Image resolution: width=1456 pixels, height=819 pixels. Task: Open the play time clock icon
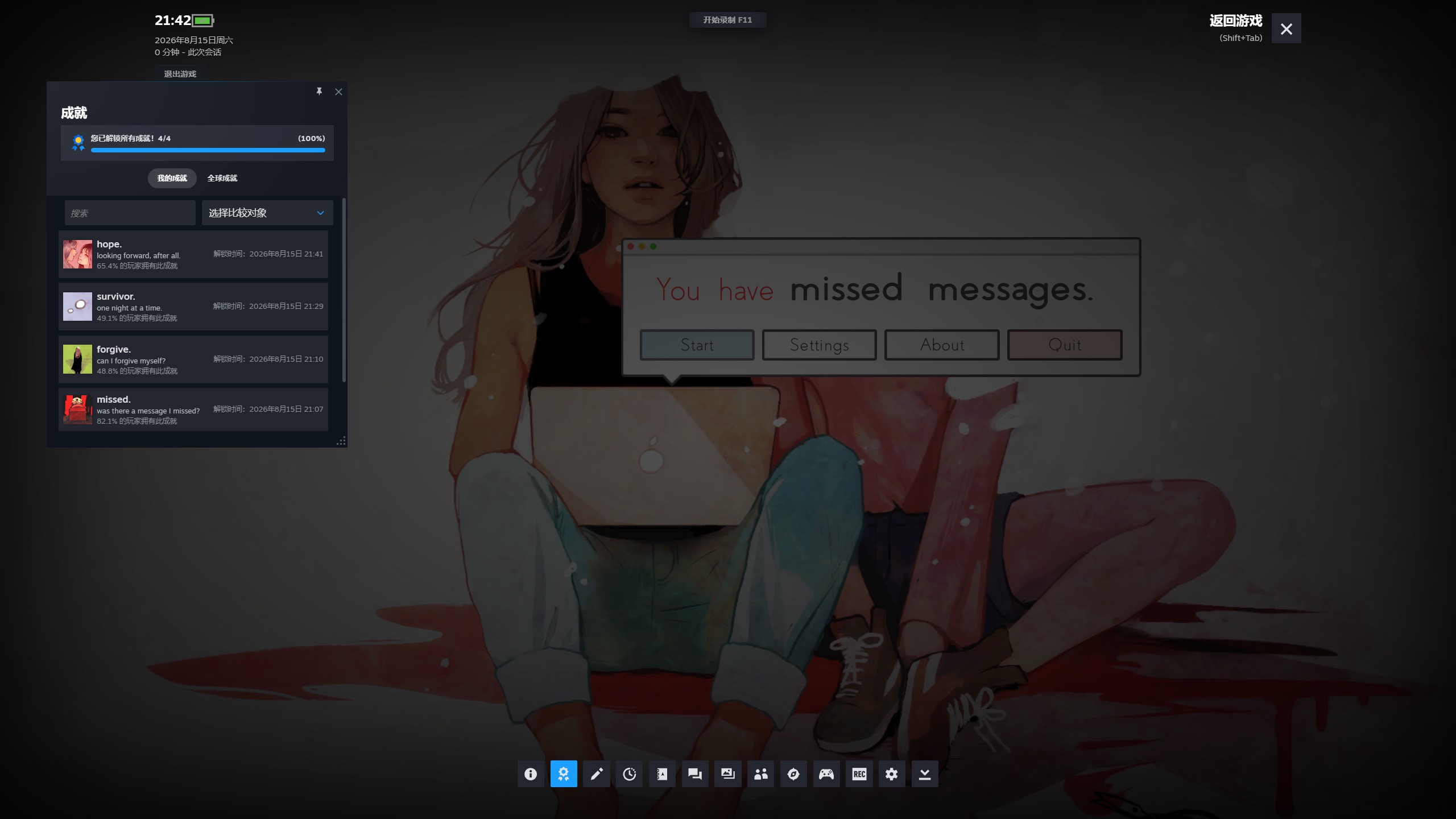click(x=630, y=774)
